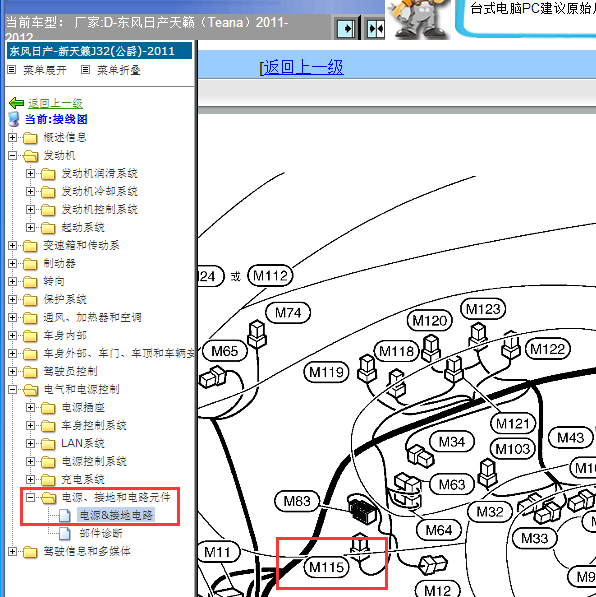The height and width of the screenshot is (597, 596).
Task: Click the mechanic mascot image in header
Action: [419, 19]
